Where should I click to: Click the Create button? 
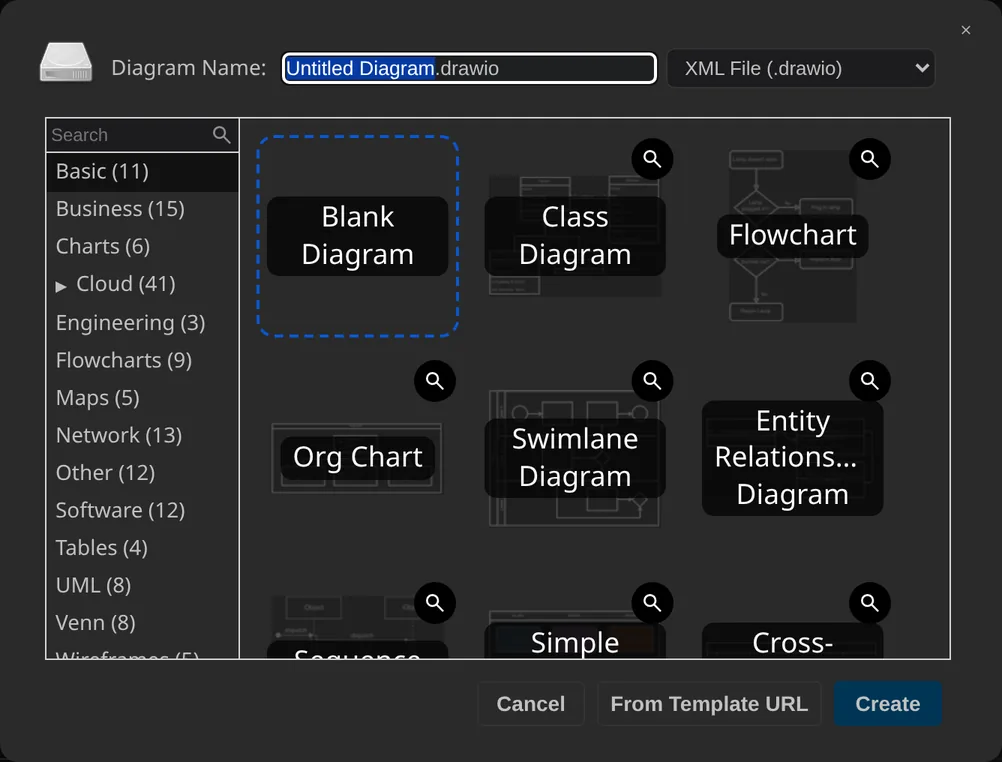888,704
